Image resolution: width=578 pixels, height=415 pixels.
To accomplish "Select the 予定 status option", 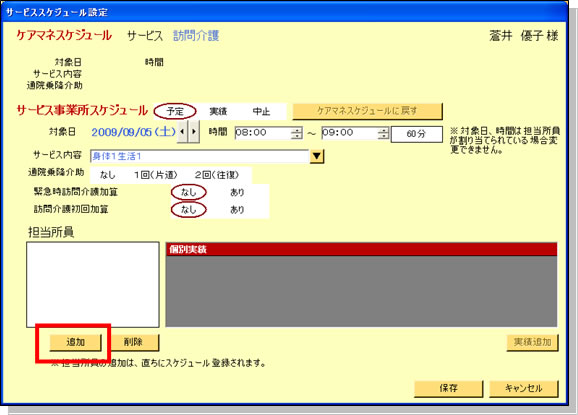I will coord(175,111).
